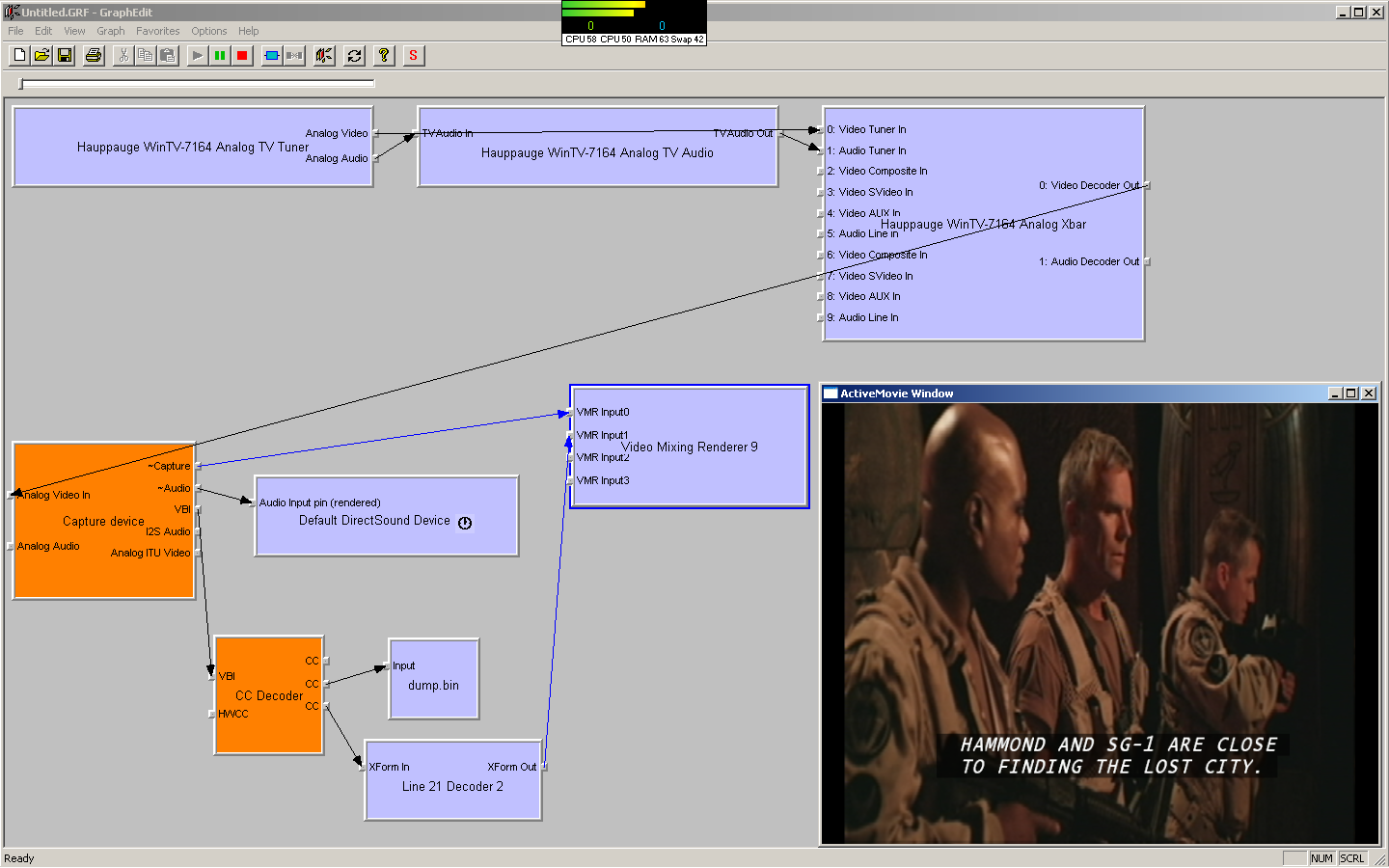Click the ActiveMovie Window title bar
The height and width of the screenshot is (868, 1389).
(1100, 393)
